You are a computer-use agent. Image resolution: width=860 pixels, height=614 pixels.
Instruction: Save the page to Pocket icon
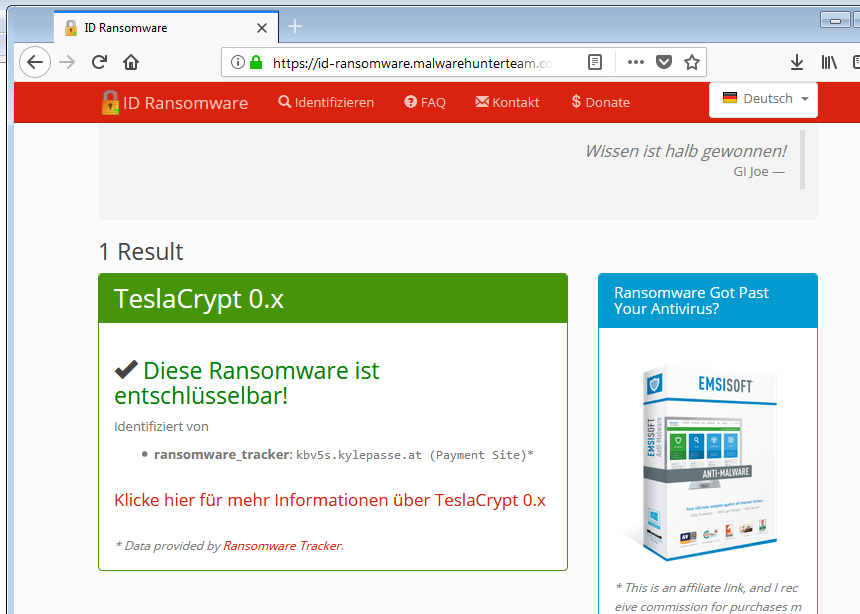pos(664,62)
